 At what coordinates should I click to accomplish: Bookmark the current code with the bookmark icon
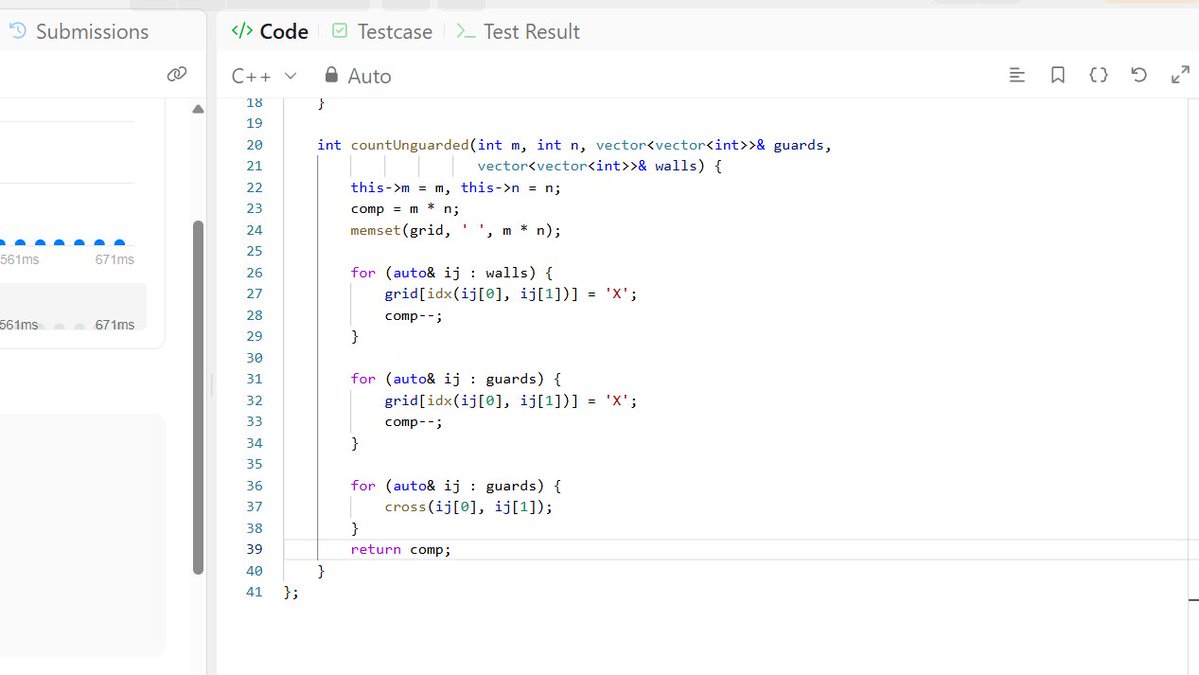tap(1057, 74)
